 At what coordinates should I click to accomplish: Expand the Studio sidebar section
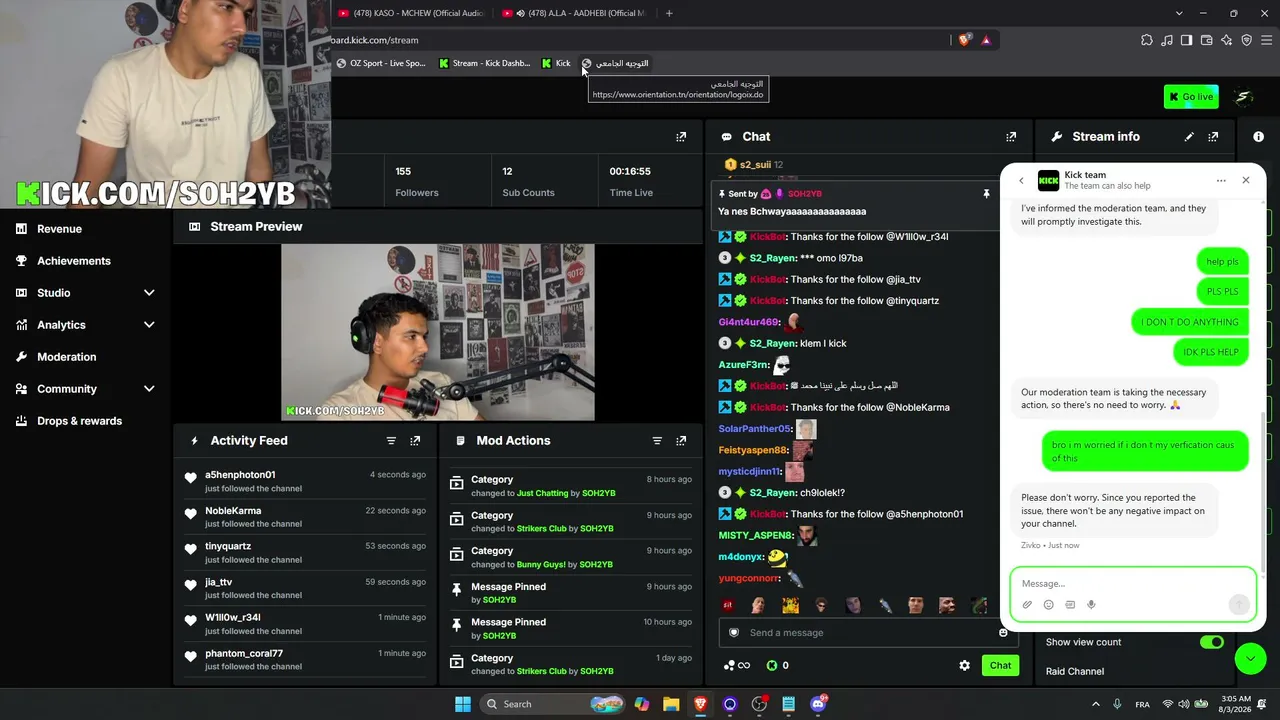[x=149, y=293]
